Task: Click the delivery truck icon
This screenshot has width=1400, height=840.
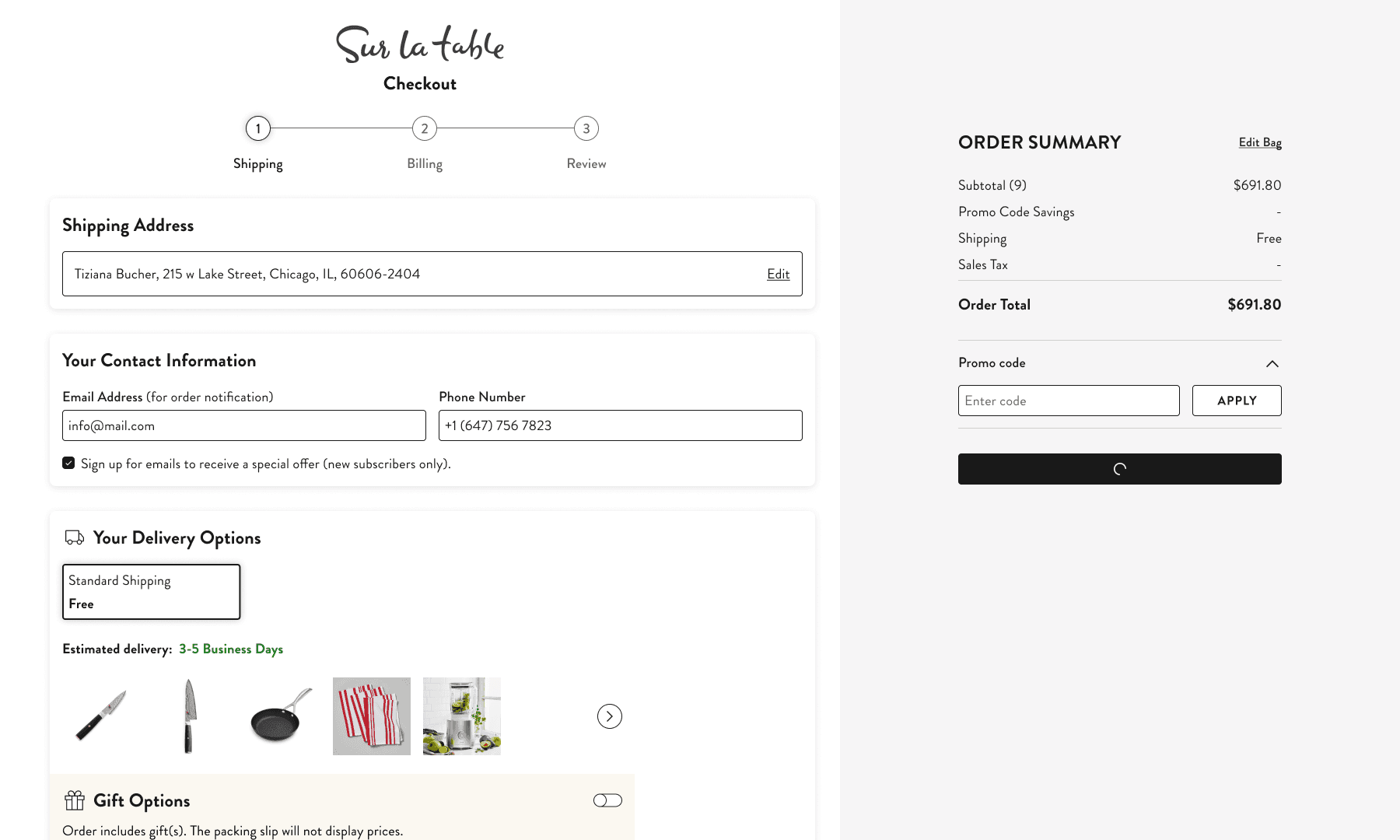Action: tap(75, 537)
